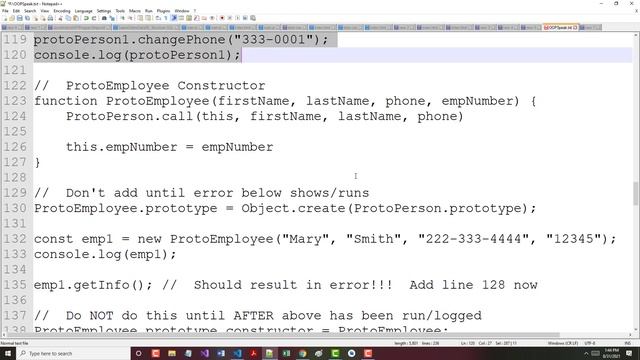Toggle the Document Map panel icon

(188, 18)
